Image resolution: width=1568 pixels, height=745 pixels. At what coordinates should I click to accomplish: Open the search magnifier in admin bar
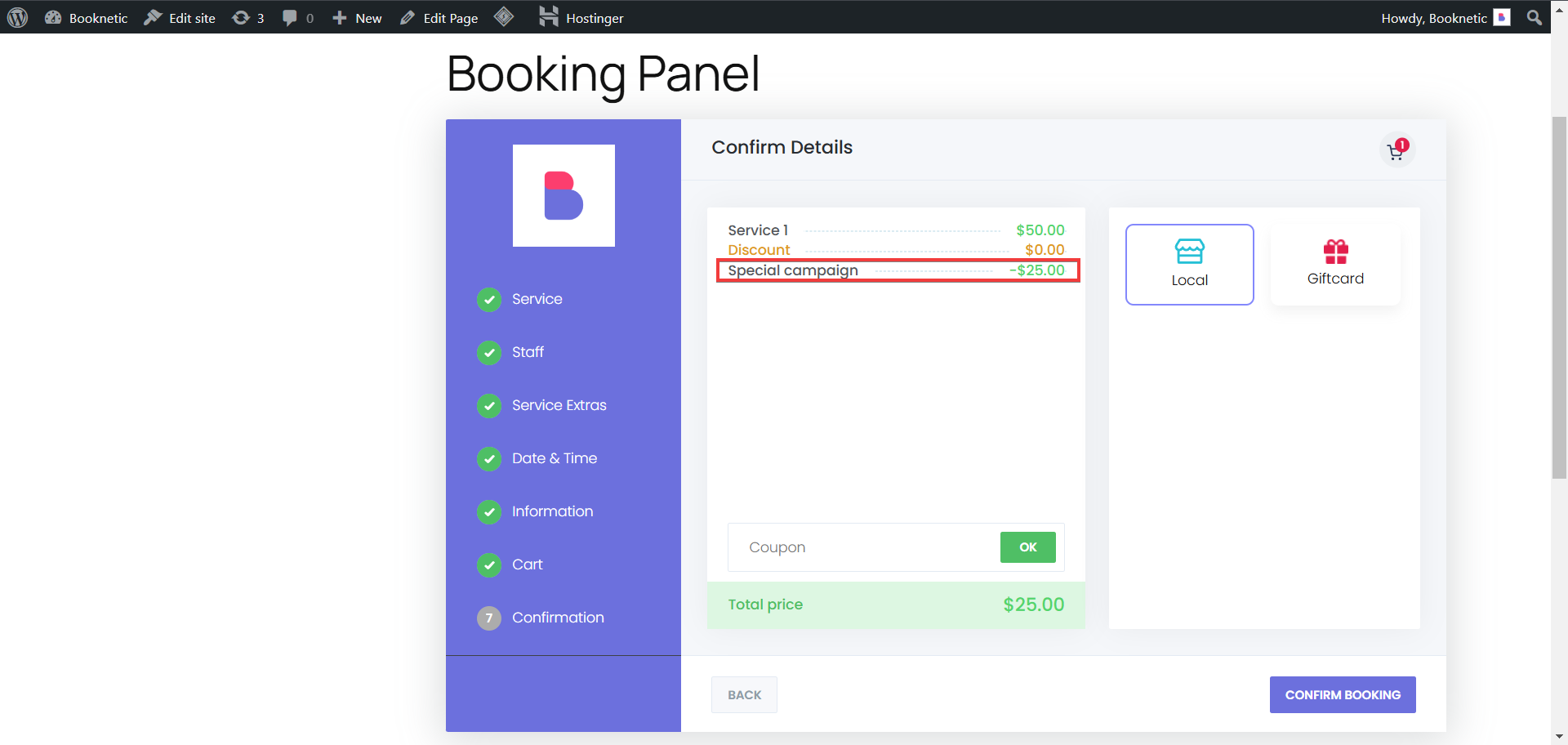(1534, 17)
